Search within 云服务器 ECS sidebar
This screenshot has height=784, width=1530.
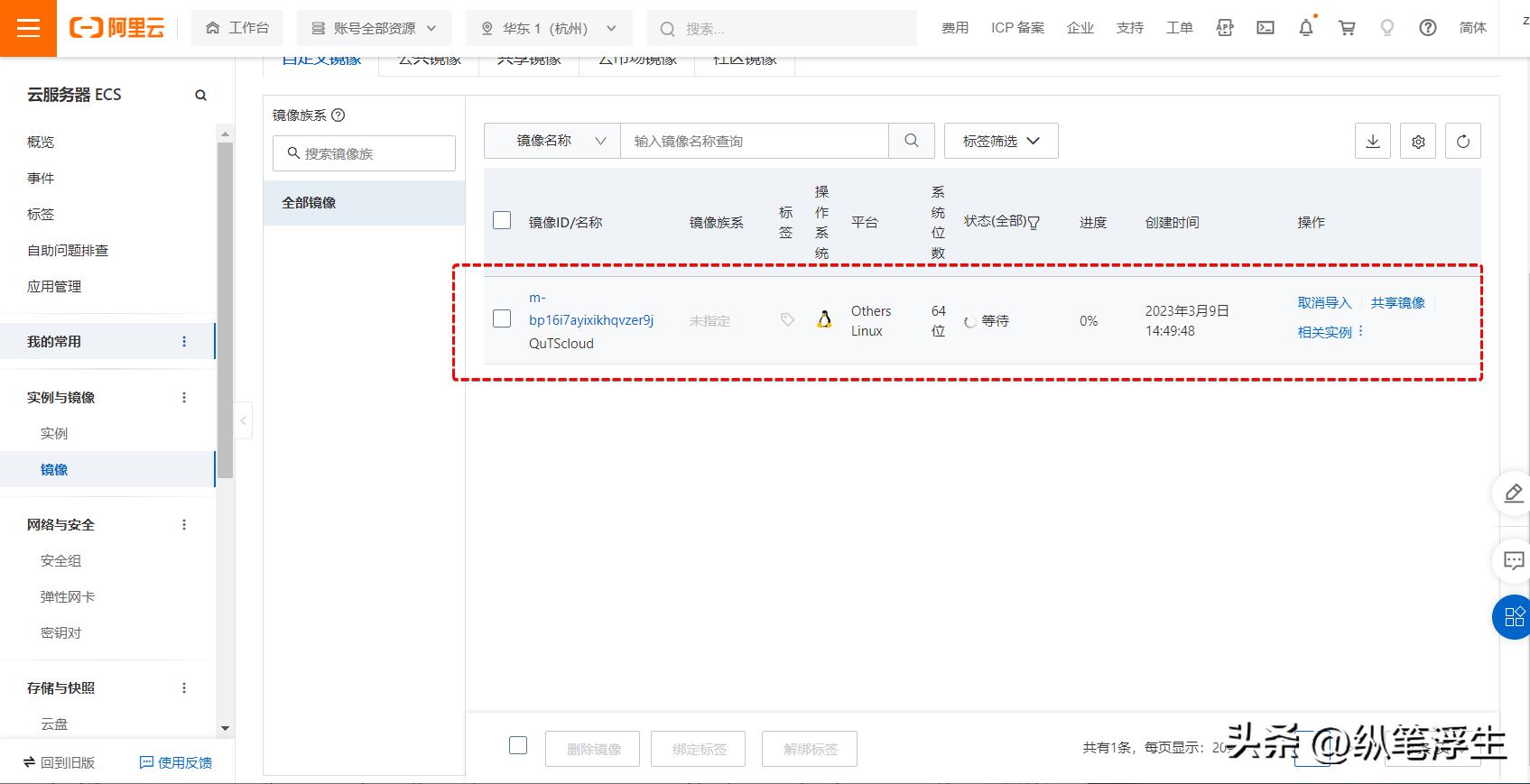[200, 95]
